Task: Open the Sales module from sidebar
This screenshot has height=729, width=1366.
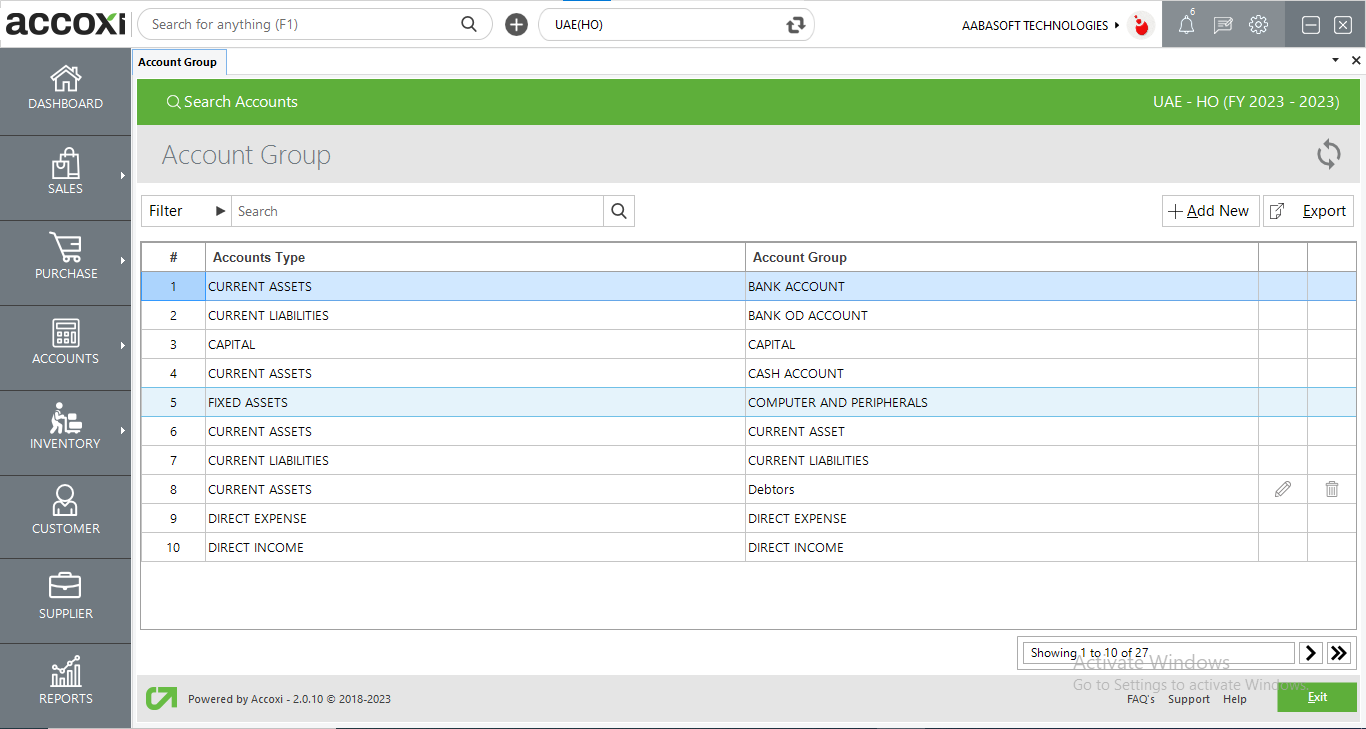Action: click(x=65, y=177)
